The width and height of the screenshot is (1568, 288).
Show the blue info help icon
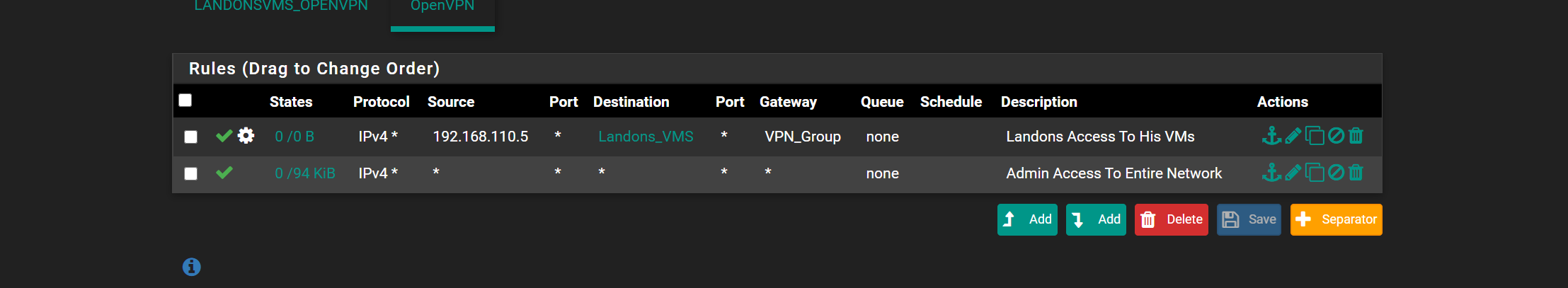click(x=192, y=267)
